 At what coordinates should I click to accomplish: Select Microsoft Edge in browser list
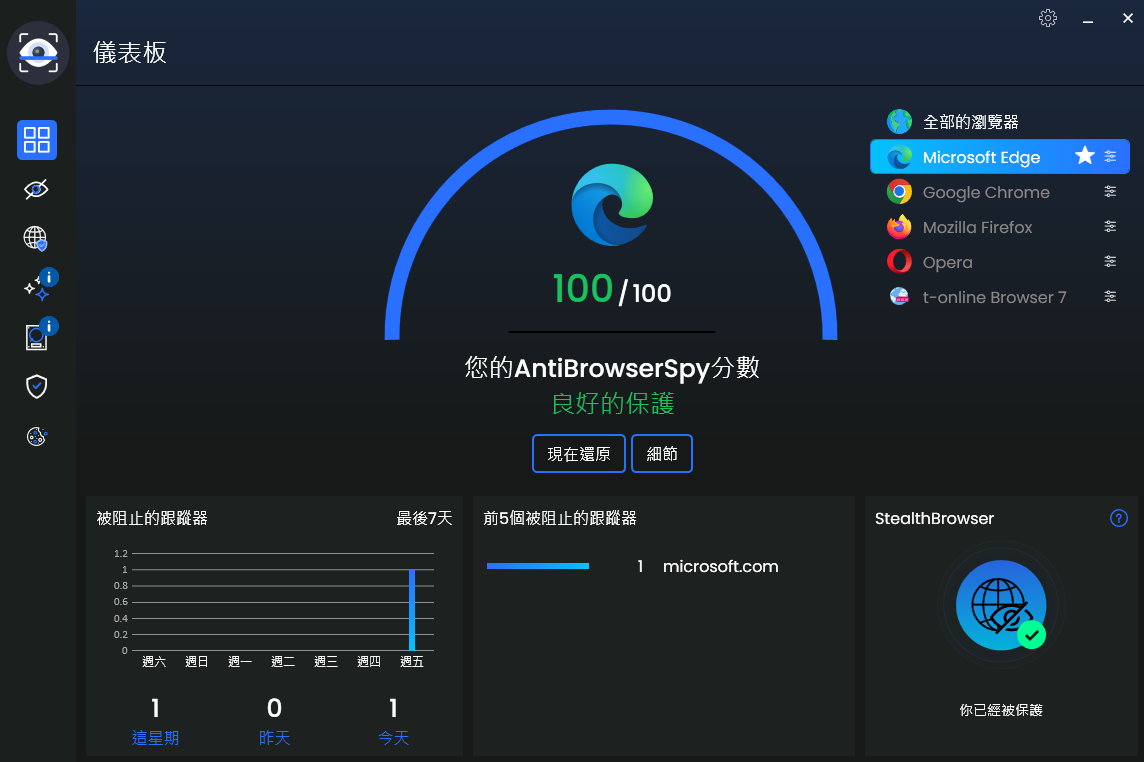1000,156
